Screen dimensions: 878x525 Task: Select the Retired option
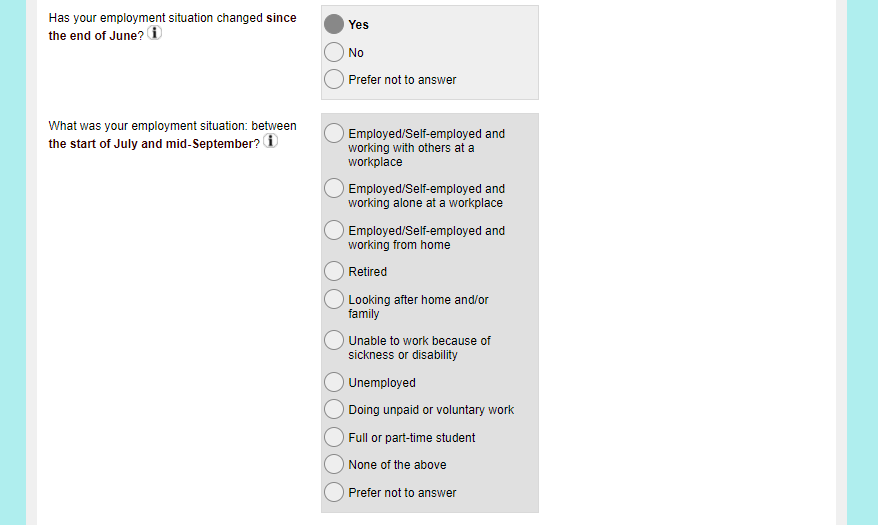[334, 271]
